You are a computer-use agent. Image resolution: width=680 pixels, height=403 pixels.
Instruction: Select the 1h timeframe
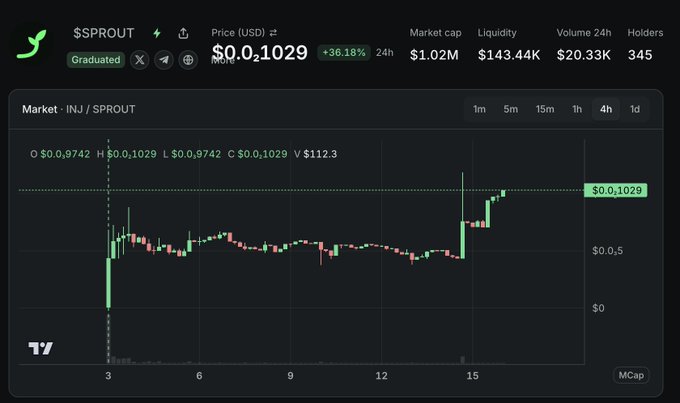(x=577, y=109)
